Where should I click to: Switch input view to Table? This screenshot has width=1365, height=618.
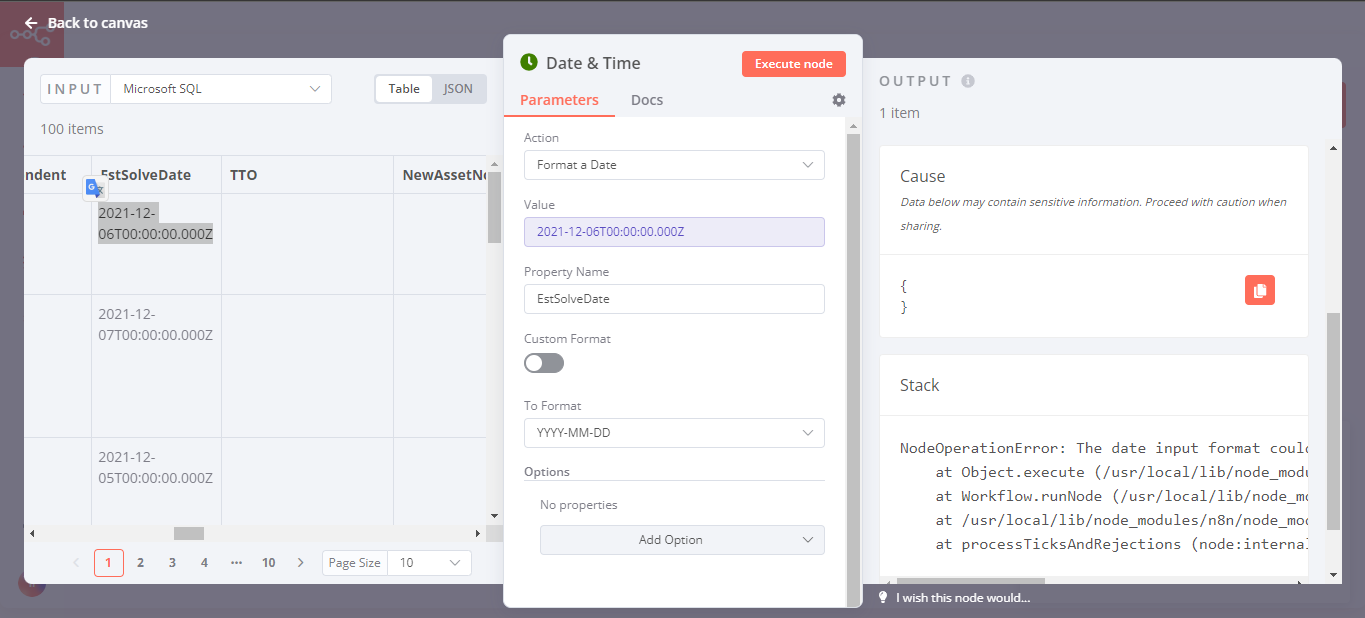pyautogui.click(x=404, y=88)
